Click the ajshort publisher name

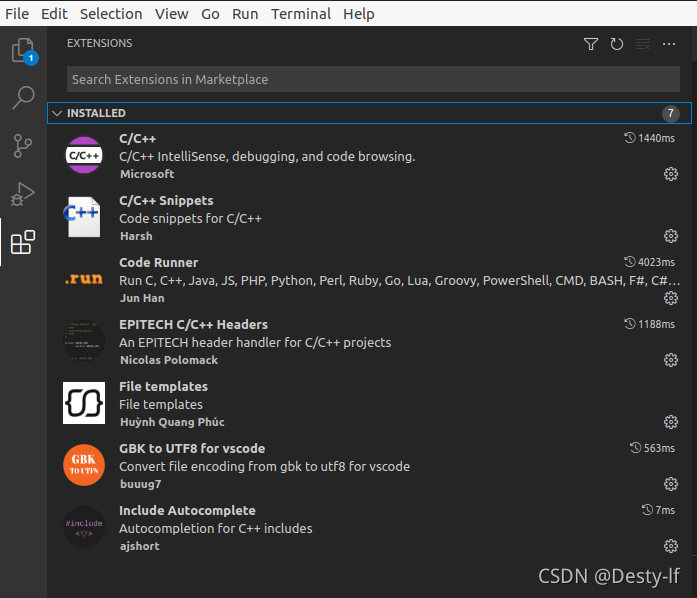tap(140, 546)
